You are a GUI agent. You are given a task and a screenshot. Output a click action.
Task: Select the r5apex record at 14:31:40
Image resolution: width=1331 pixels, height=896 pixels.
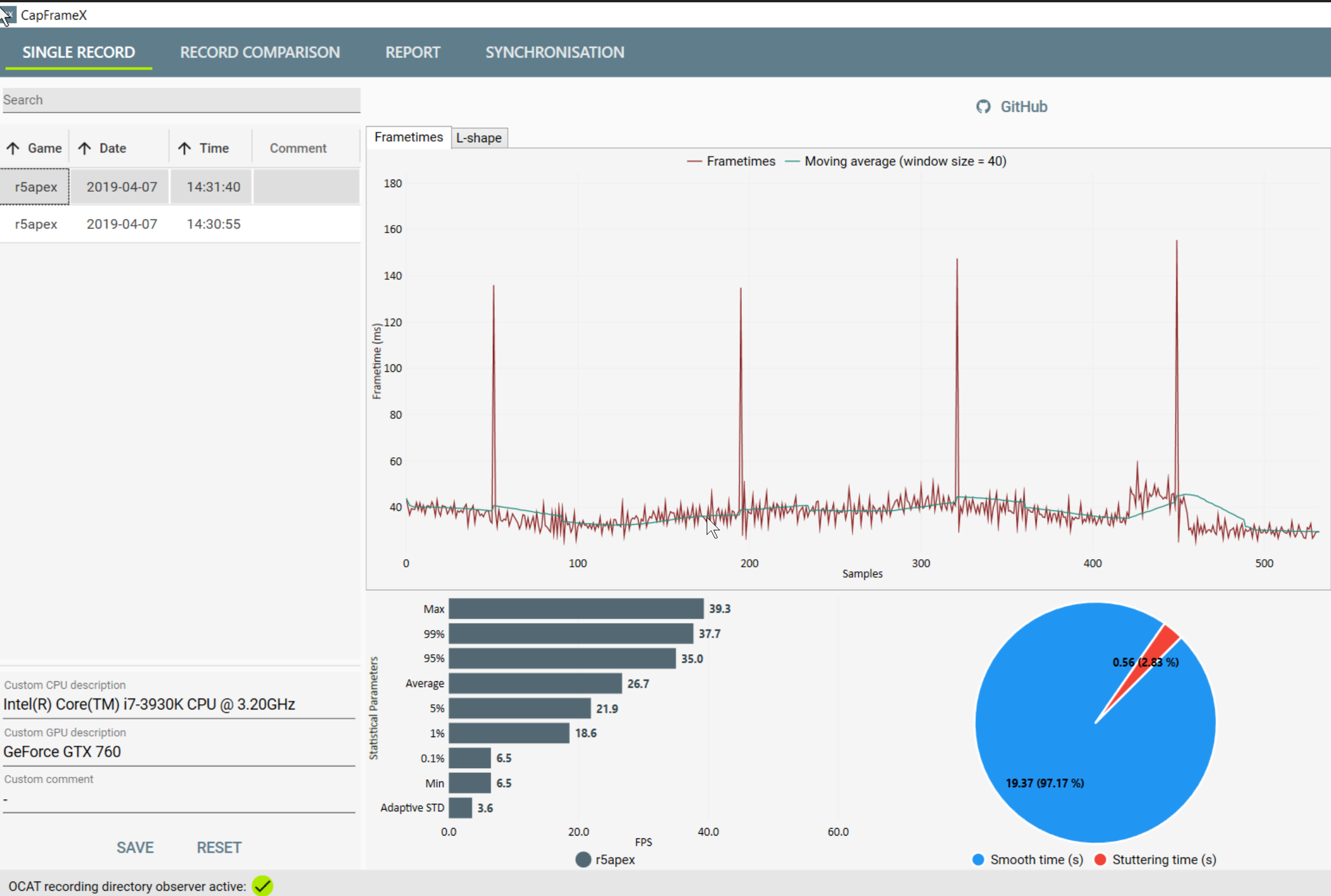pos(180,187)
